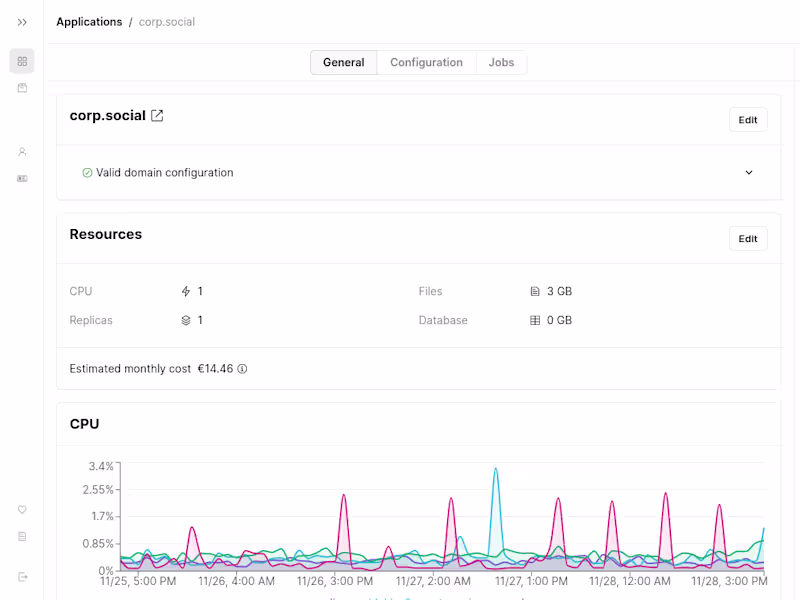Click the info icon beside the monthly cost

click(240, 369)
